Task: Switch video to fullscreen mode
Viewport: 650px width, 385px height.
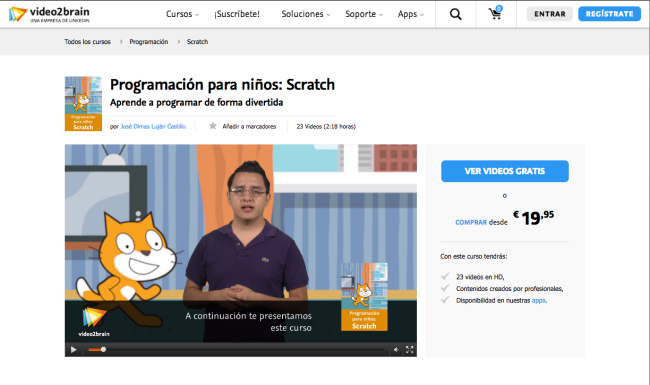Action: tap(410, 350)
